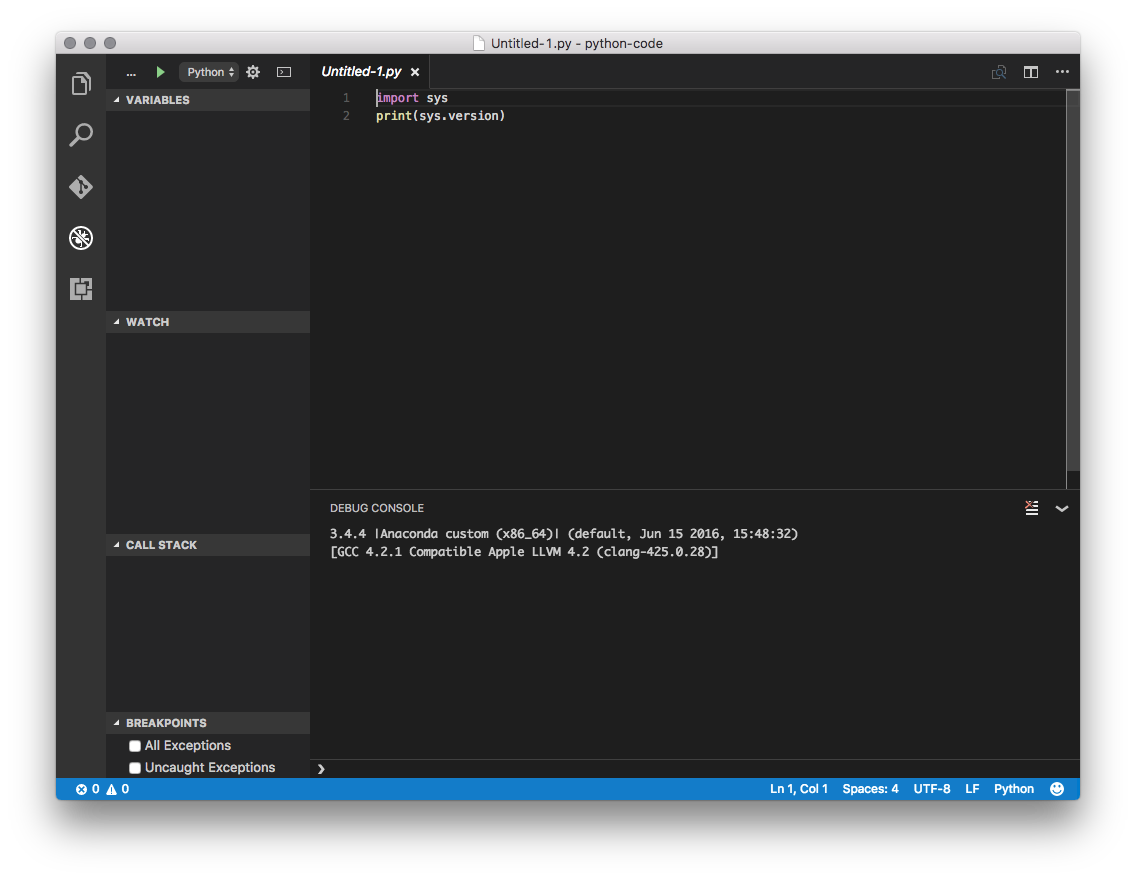1136x880 pixels.
Task: Open the Git source control view
Action: [81, 187]
